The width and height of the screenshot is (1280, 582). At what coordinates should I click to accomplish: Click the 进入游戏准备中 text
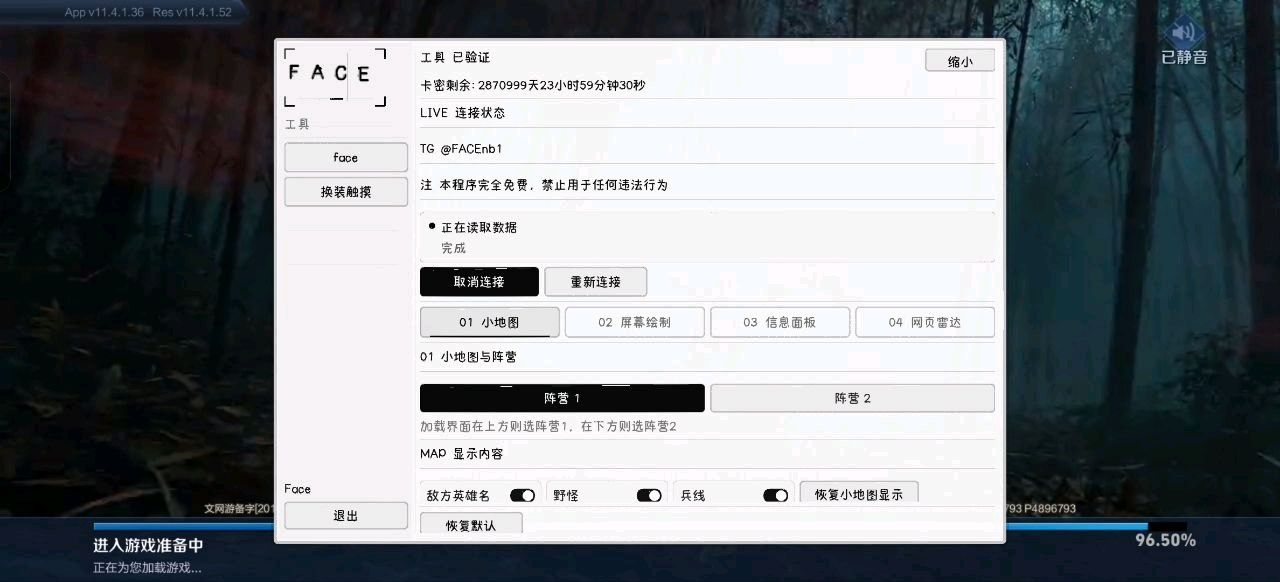(148, 546)
